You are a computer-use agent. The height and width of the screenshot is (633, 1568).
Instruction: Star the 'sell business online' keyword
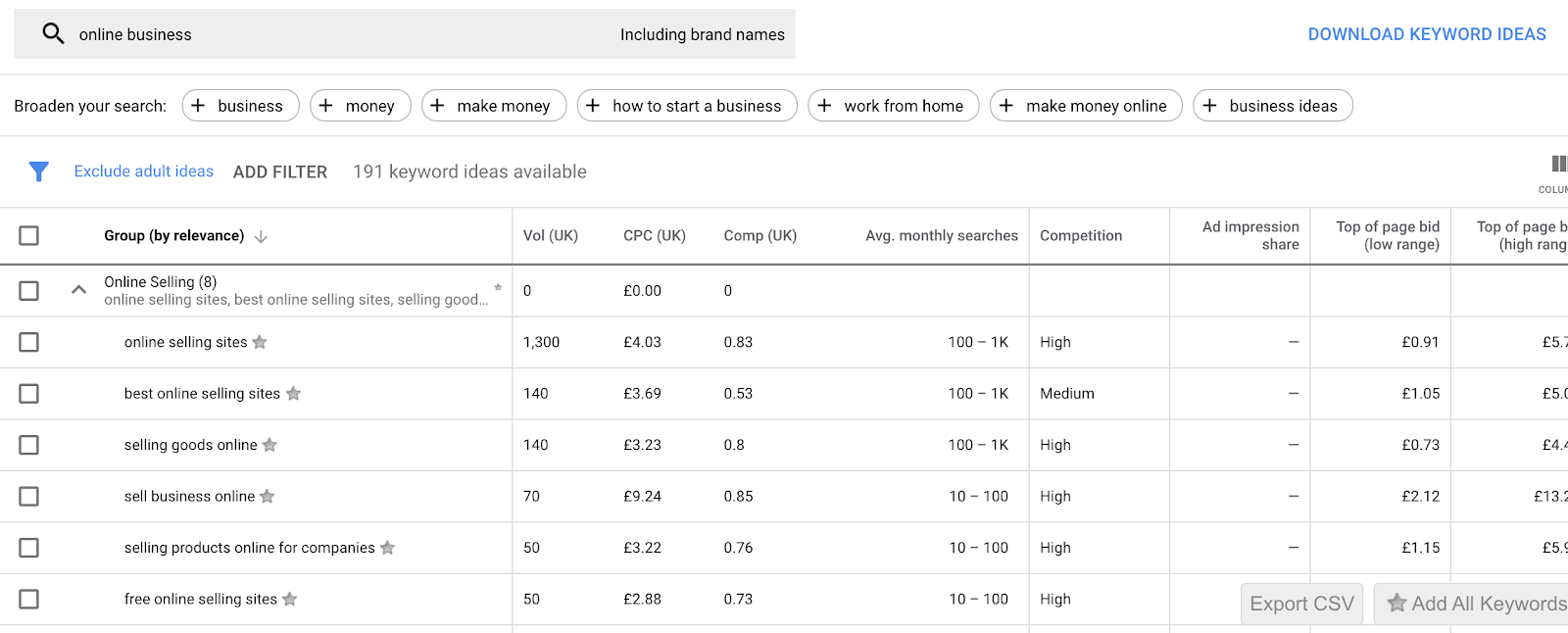tap(268, 497)
